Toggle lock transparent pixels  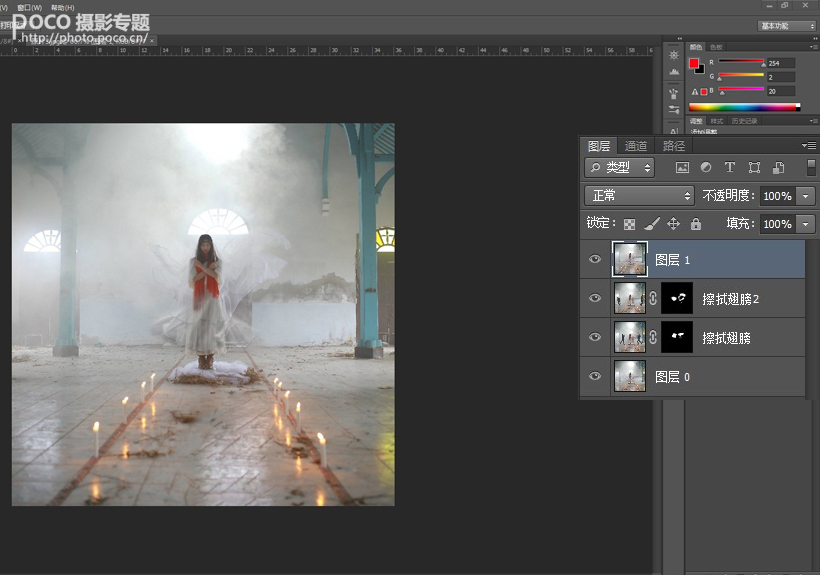tap(630, 224)
